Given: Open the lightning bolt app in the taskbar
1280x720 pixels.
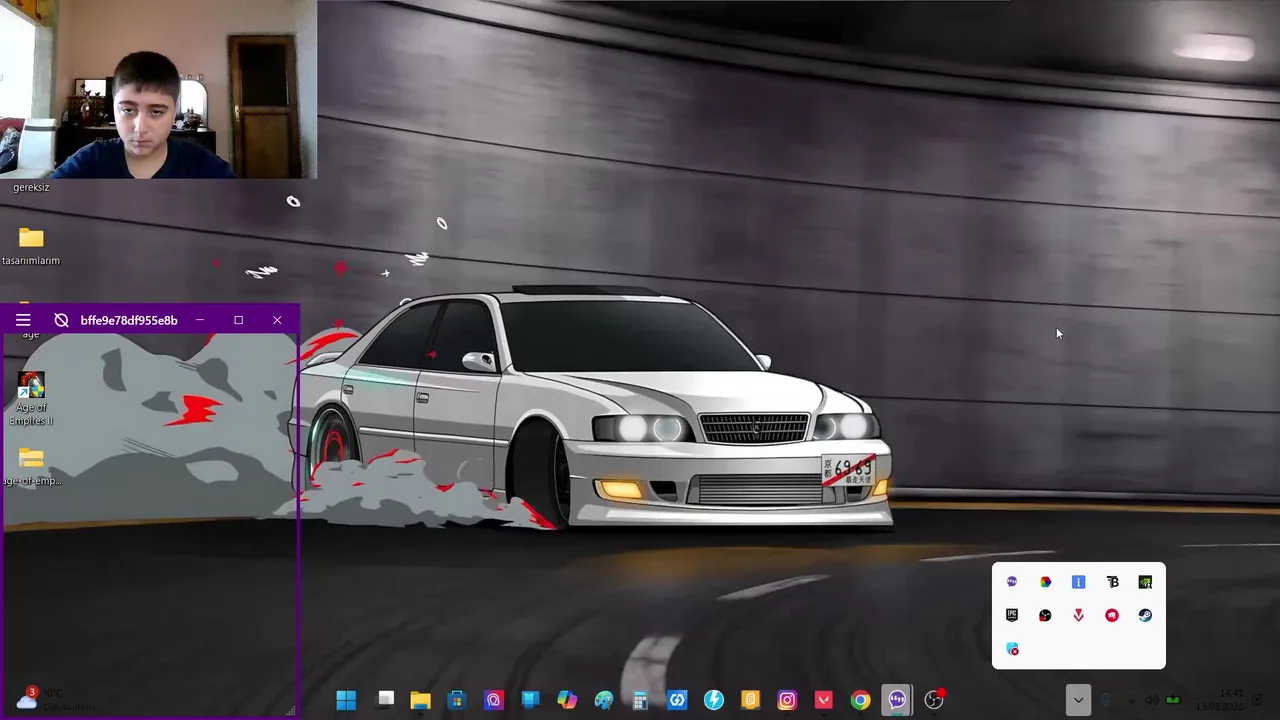Looking at the screenshot, I should click(x=714, y=700).
